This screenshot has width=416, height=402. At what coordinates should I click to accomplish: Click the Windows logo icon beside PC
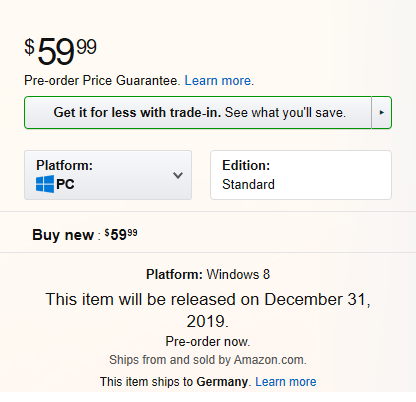coord(45,184)
